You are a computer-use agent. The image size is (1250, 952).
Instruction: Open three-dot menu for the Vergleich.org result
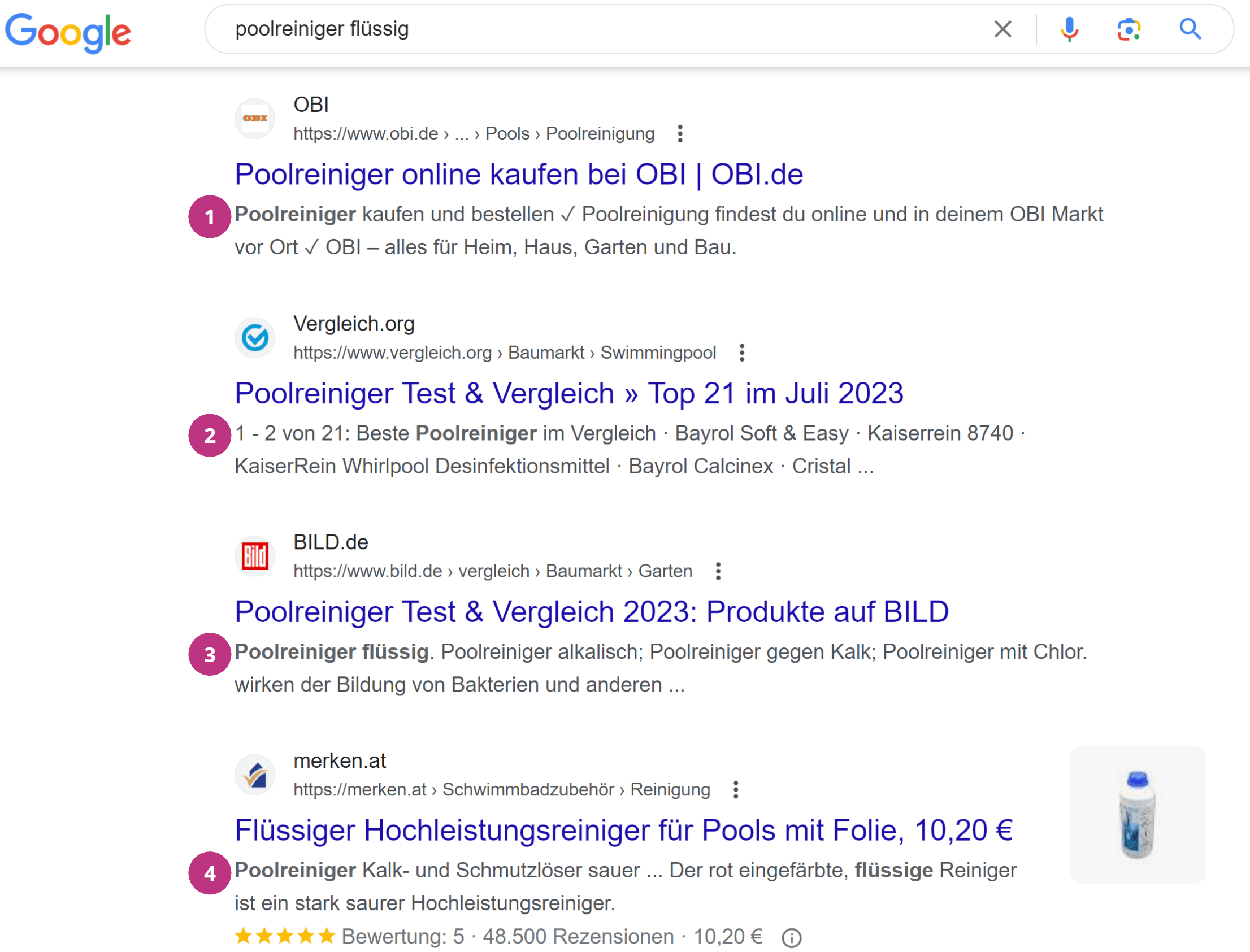tap(742, 353)
